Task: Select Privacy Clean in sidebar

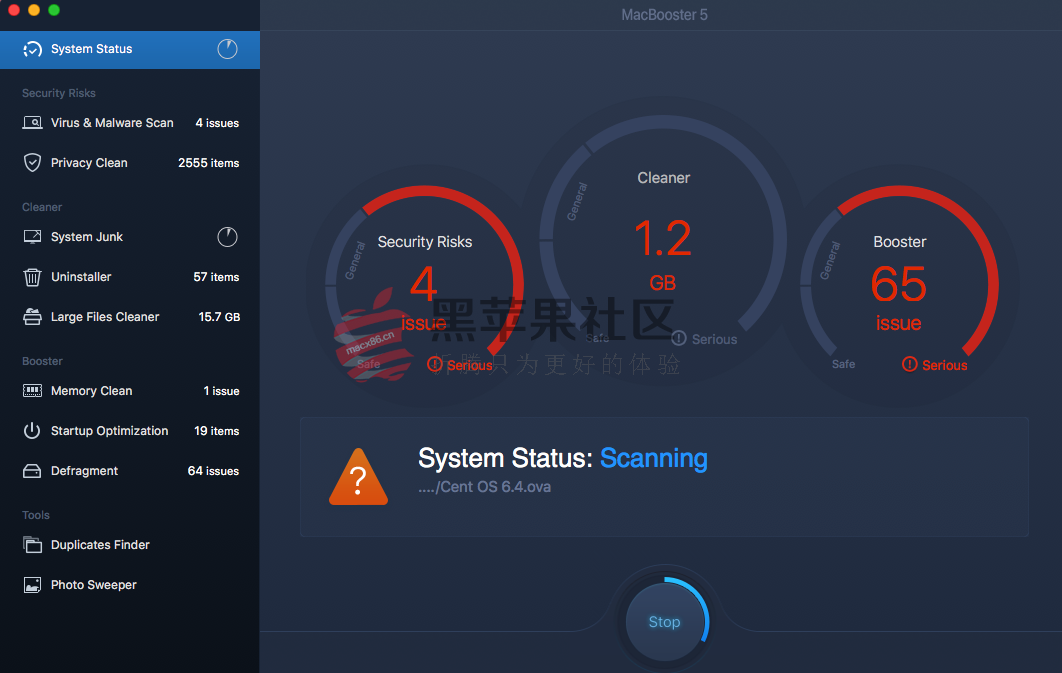Action: (130, 162)
